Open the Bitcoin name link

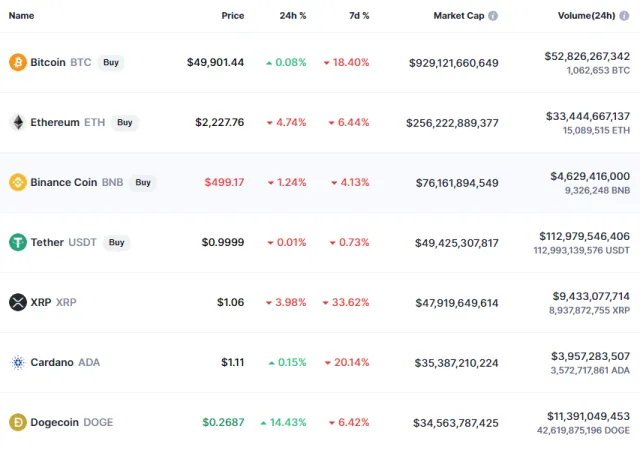click(x=48, y=62)
